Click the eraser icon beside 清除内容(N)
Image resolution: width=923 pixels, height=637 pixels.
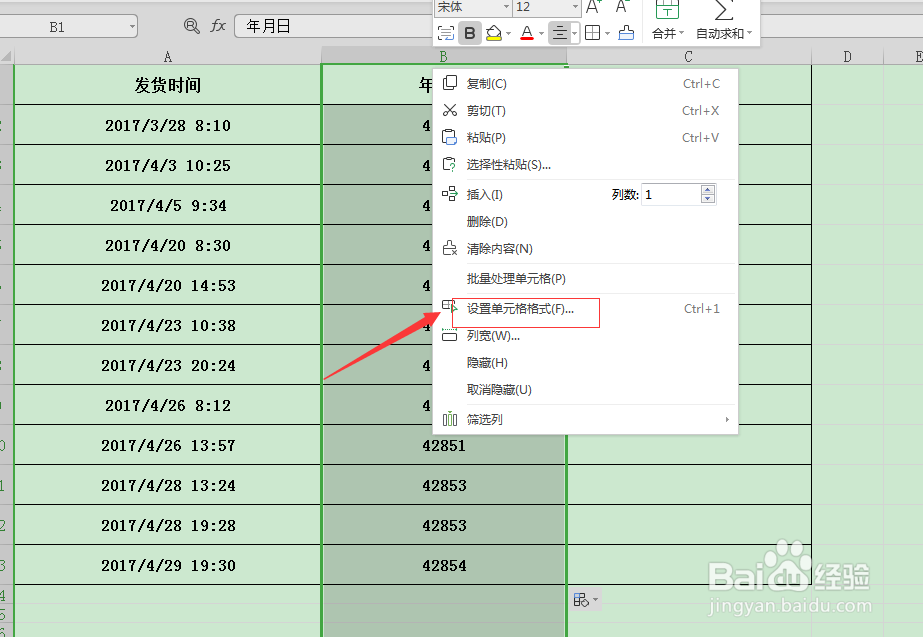click(x=450, y=248)
